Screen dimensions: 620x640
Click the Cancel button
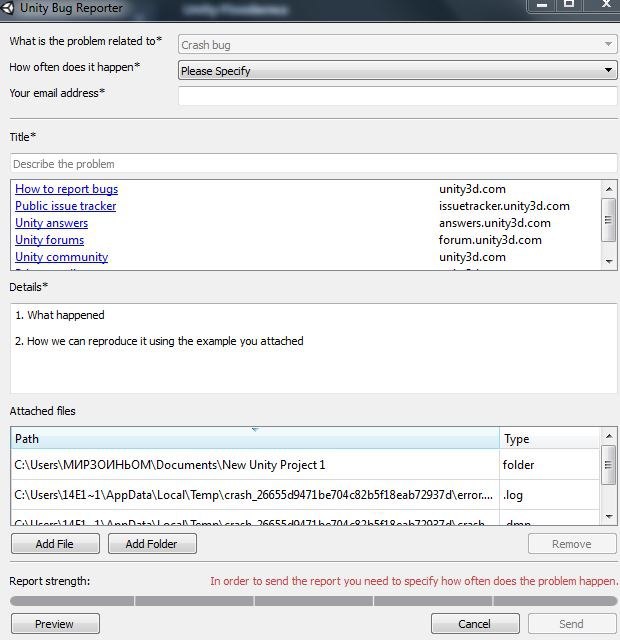coord(475,624)
